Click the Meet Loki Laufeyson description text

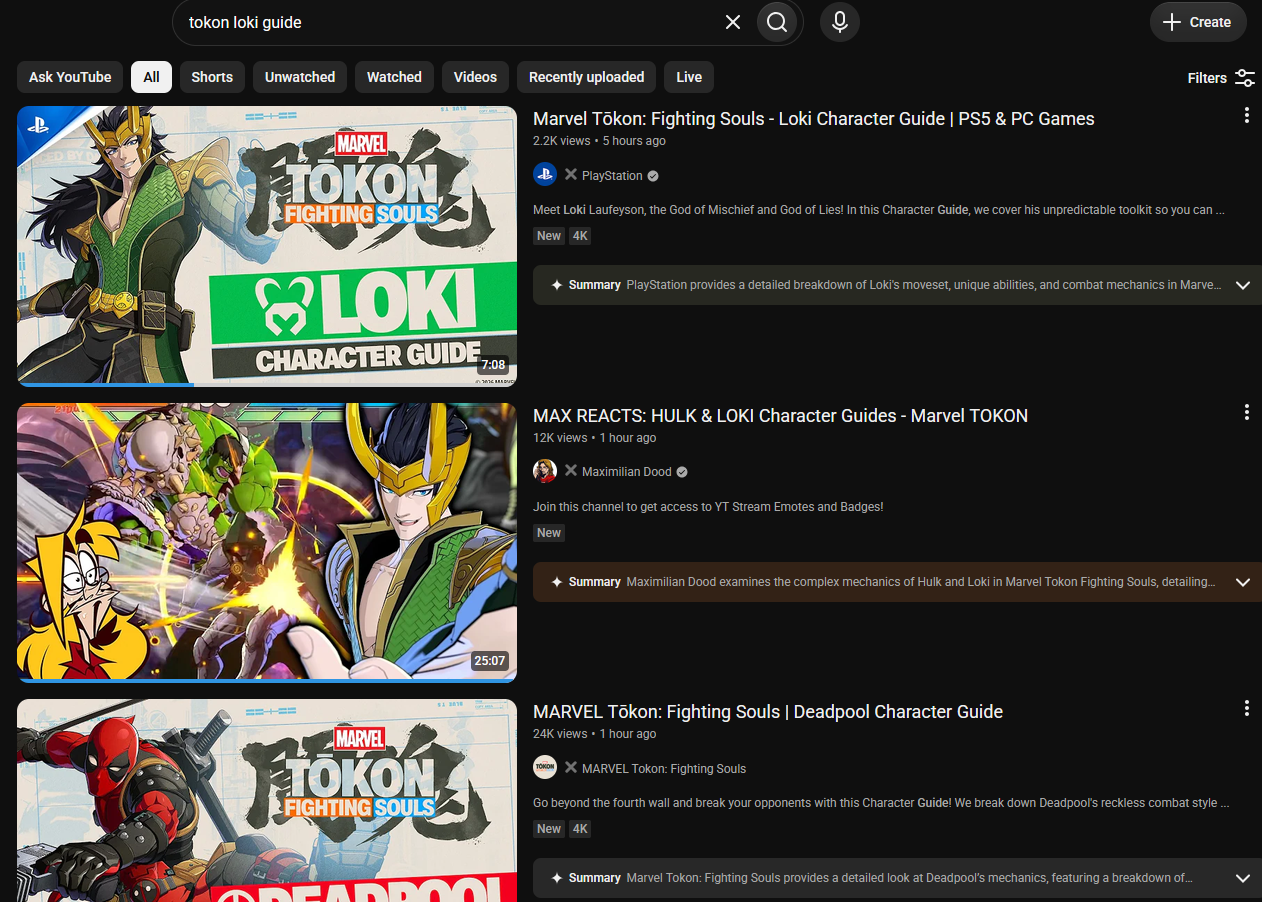[879, 210]
